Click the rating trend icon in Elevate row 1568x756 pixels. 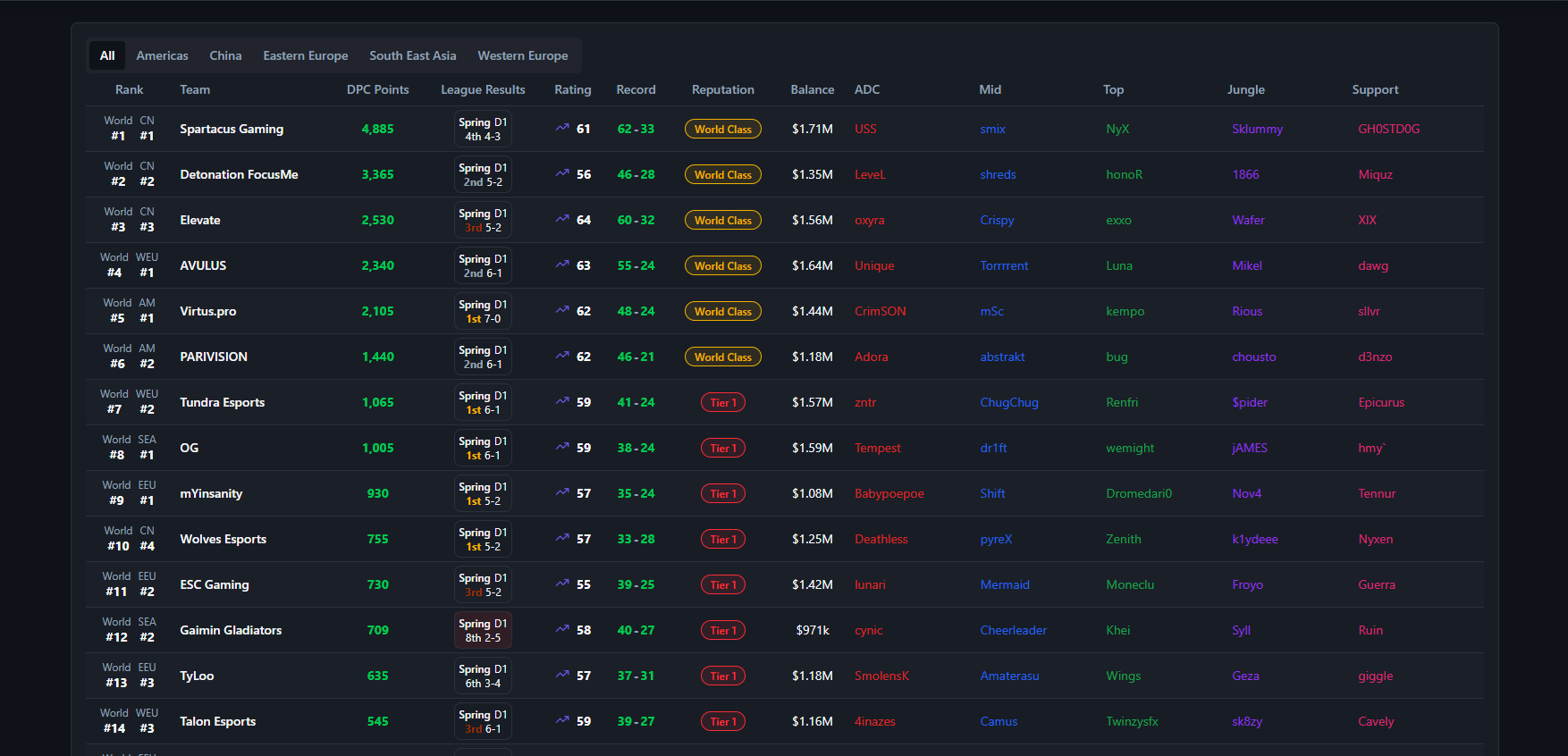(x=561, y=219)
